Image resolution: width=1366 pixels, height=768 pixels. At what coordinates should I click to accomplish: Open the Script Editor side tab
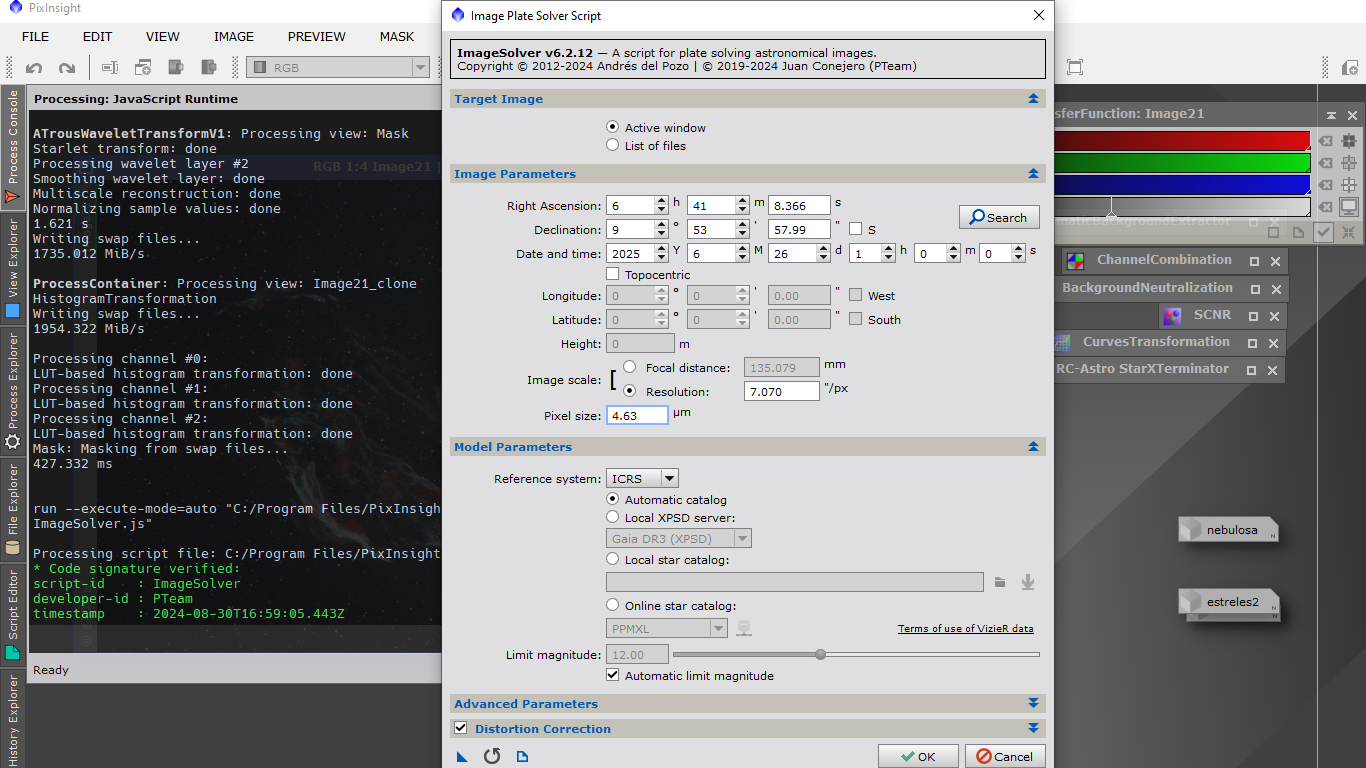[x=13, y=615]
